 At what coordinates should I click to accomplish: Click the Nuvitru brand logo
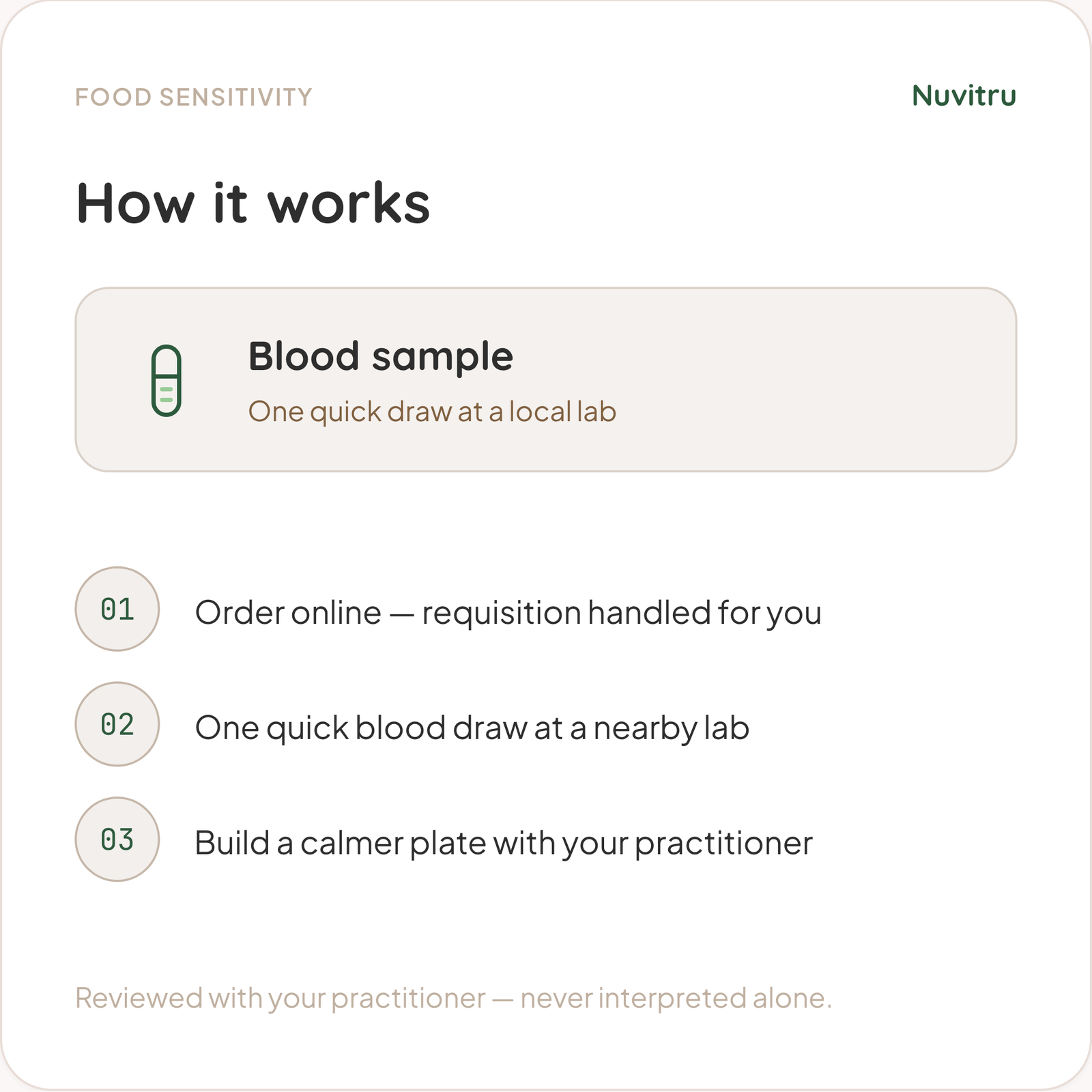[964, 96]
